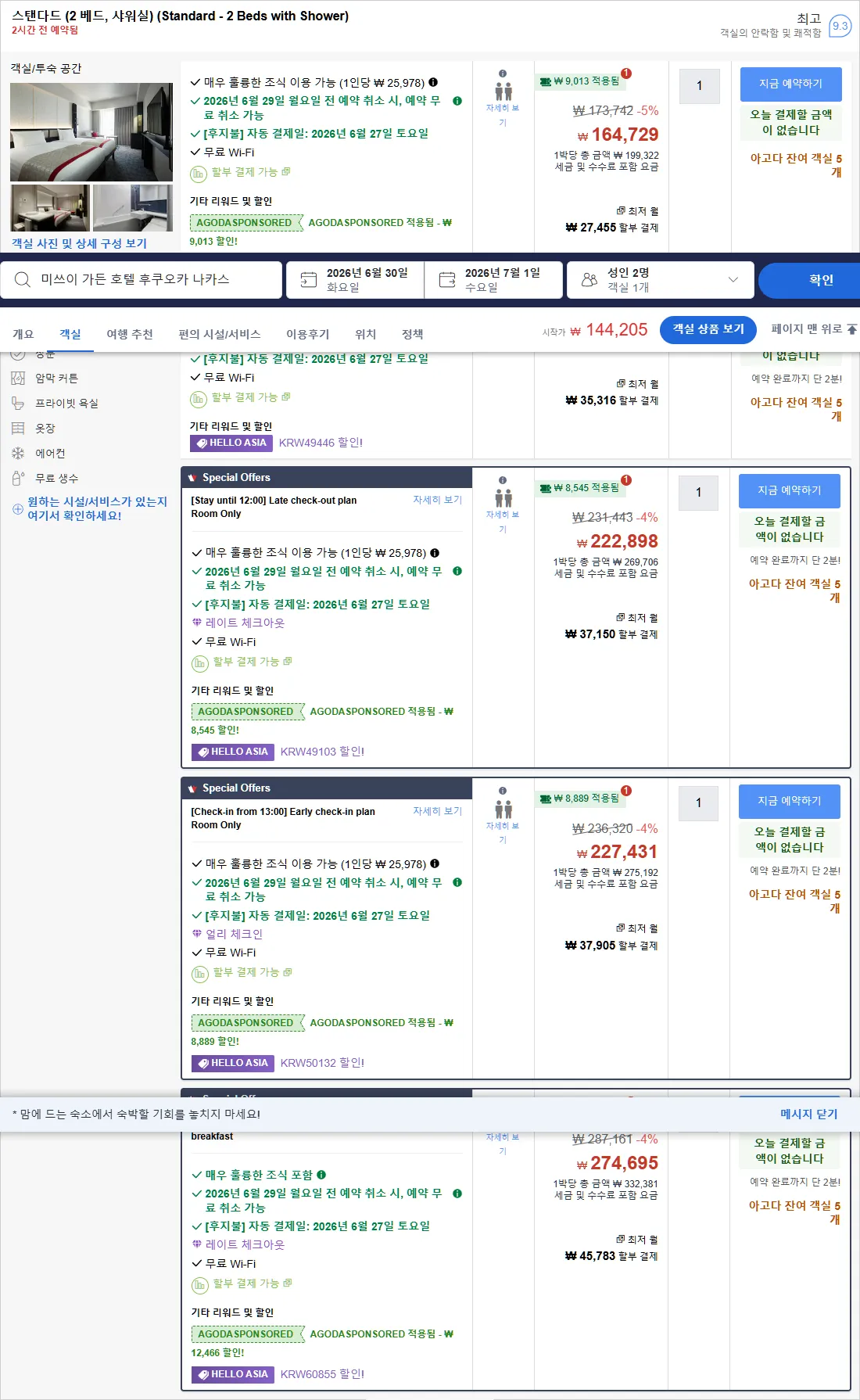The width and height of the screenshot is (860, 1400).
Task: Click green info icon next to 조식 포함
Action: (321, 1175)
